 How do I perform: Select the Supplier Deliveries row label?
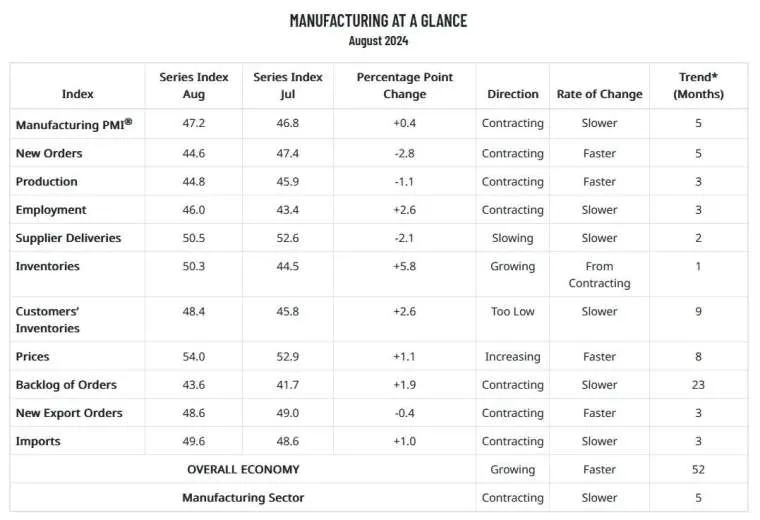(68, 238)
